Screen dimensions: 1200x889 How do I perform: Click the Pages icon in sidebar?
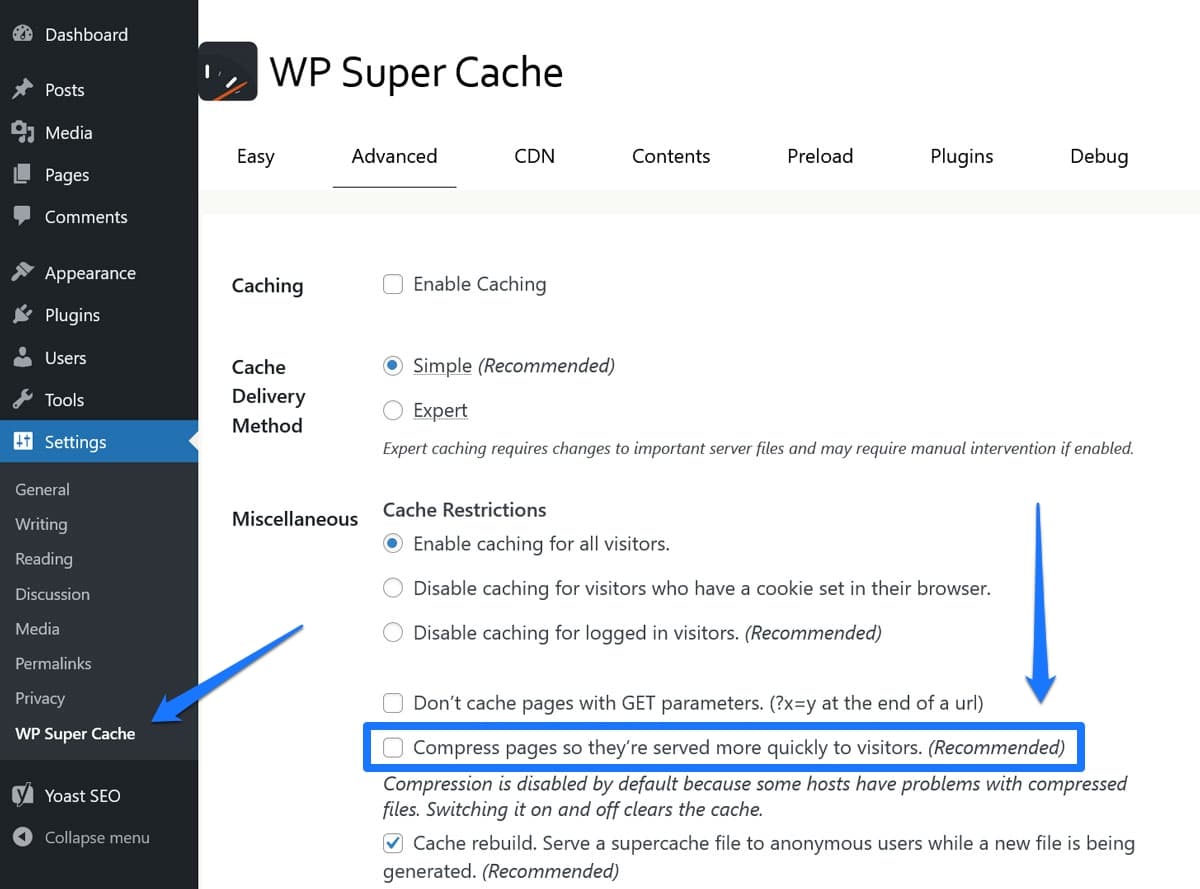[x=22, y=175]
